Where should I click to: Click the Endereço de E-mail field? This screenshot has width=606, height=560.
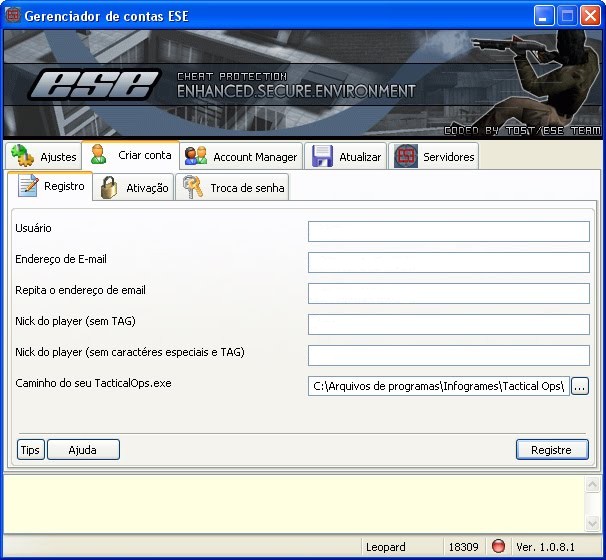click(x=448, y=263)
